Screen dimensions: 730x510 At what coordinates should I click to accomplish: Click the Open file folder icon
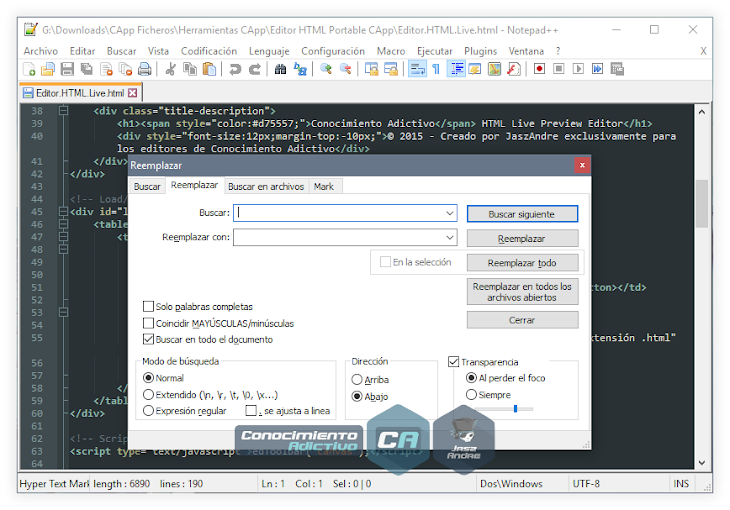pos(47,69)
